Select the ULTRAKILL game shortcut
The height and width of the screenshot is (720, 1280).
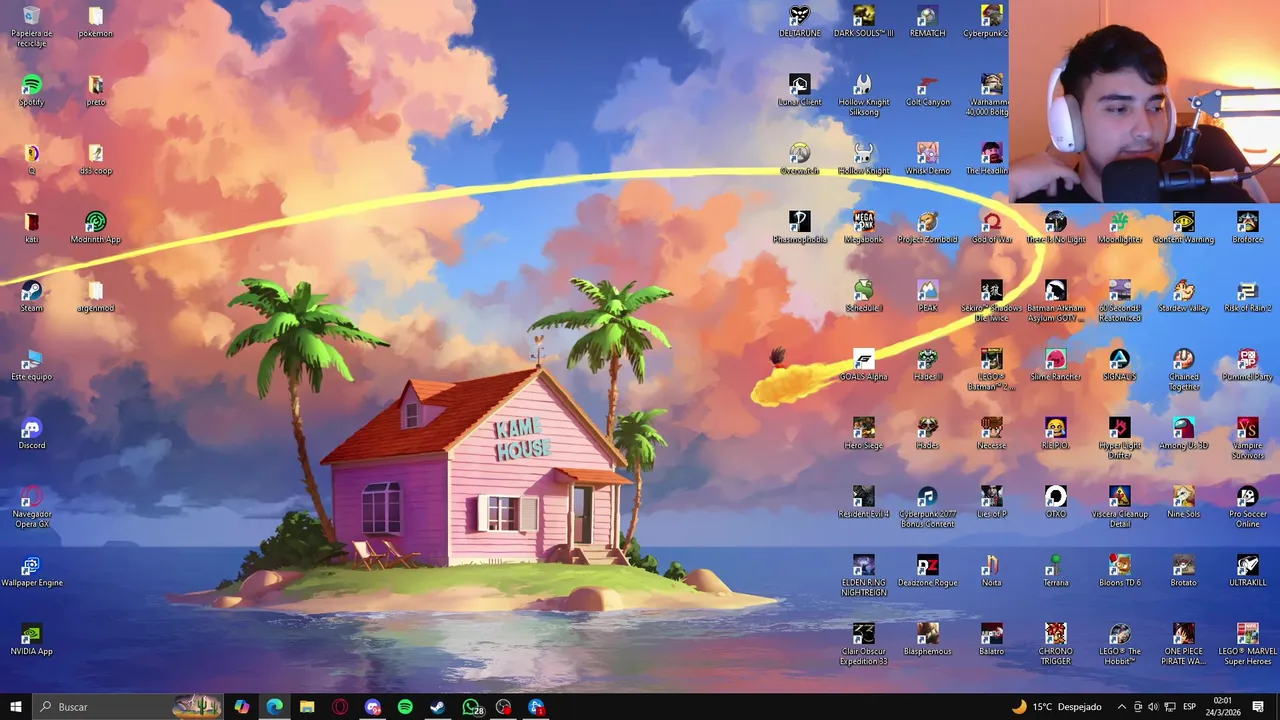1247,571
